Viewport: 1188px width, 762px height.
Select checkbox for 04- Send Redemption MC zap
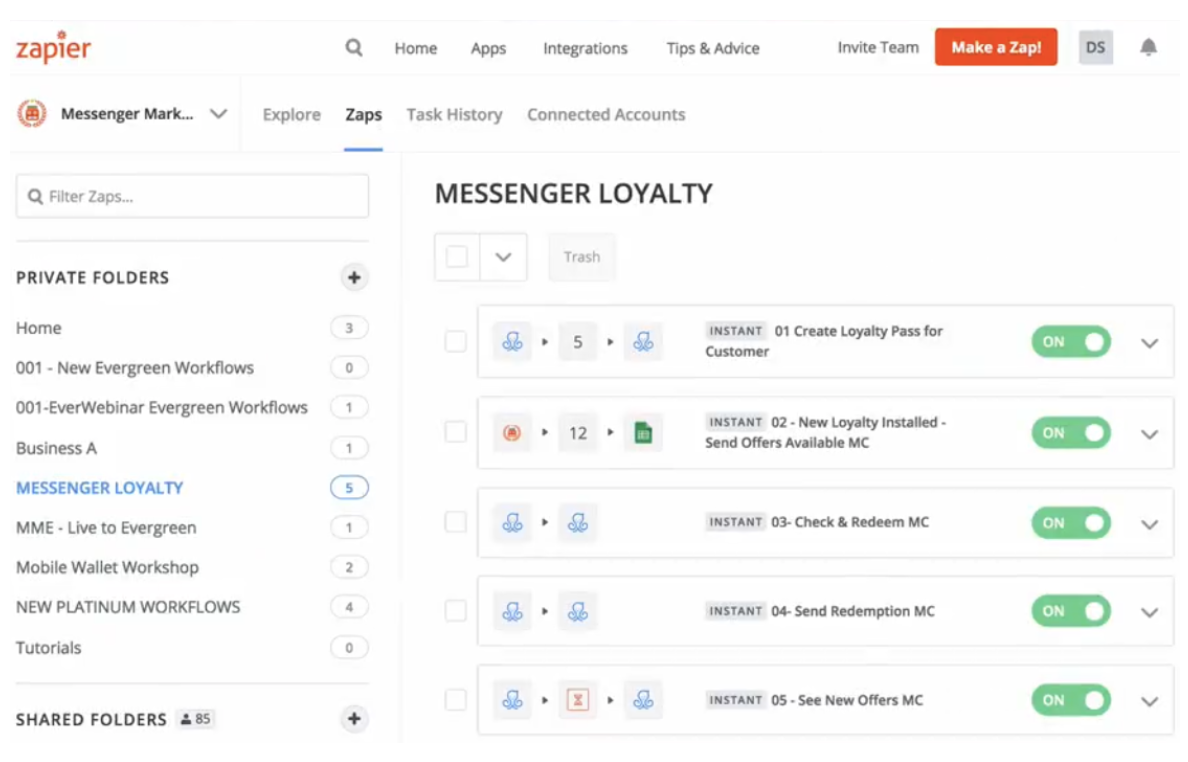point(455,611)
